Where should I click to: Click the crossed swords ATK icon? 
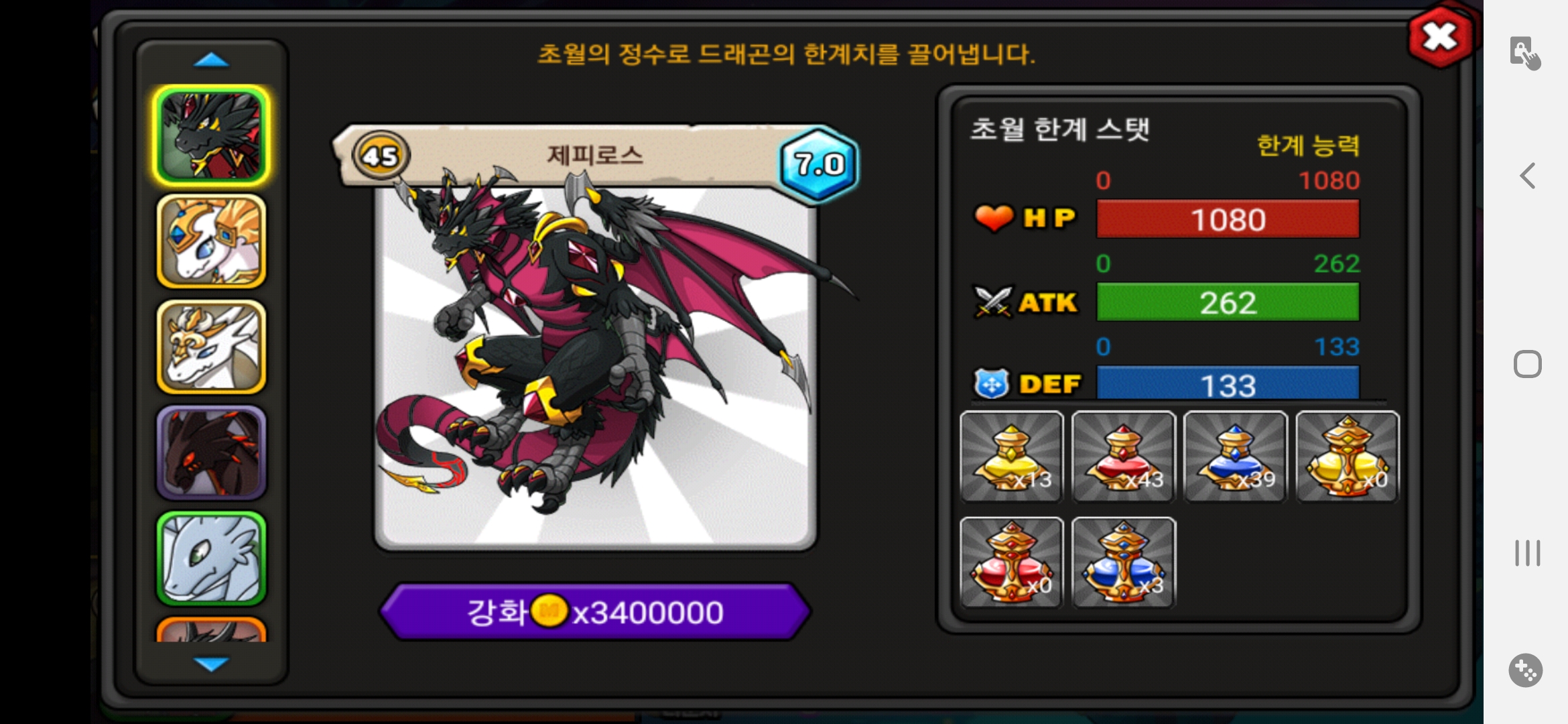(992, 302)
